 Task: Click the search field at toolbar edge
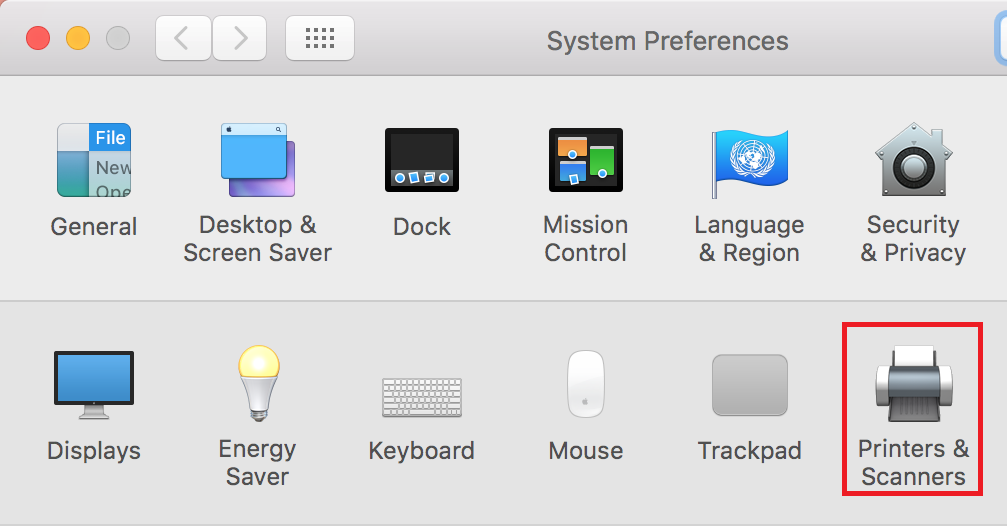click(x=1001, y=39)
